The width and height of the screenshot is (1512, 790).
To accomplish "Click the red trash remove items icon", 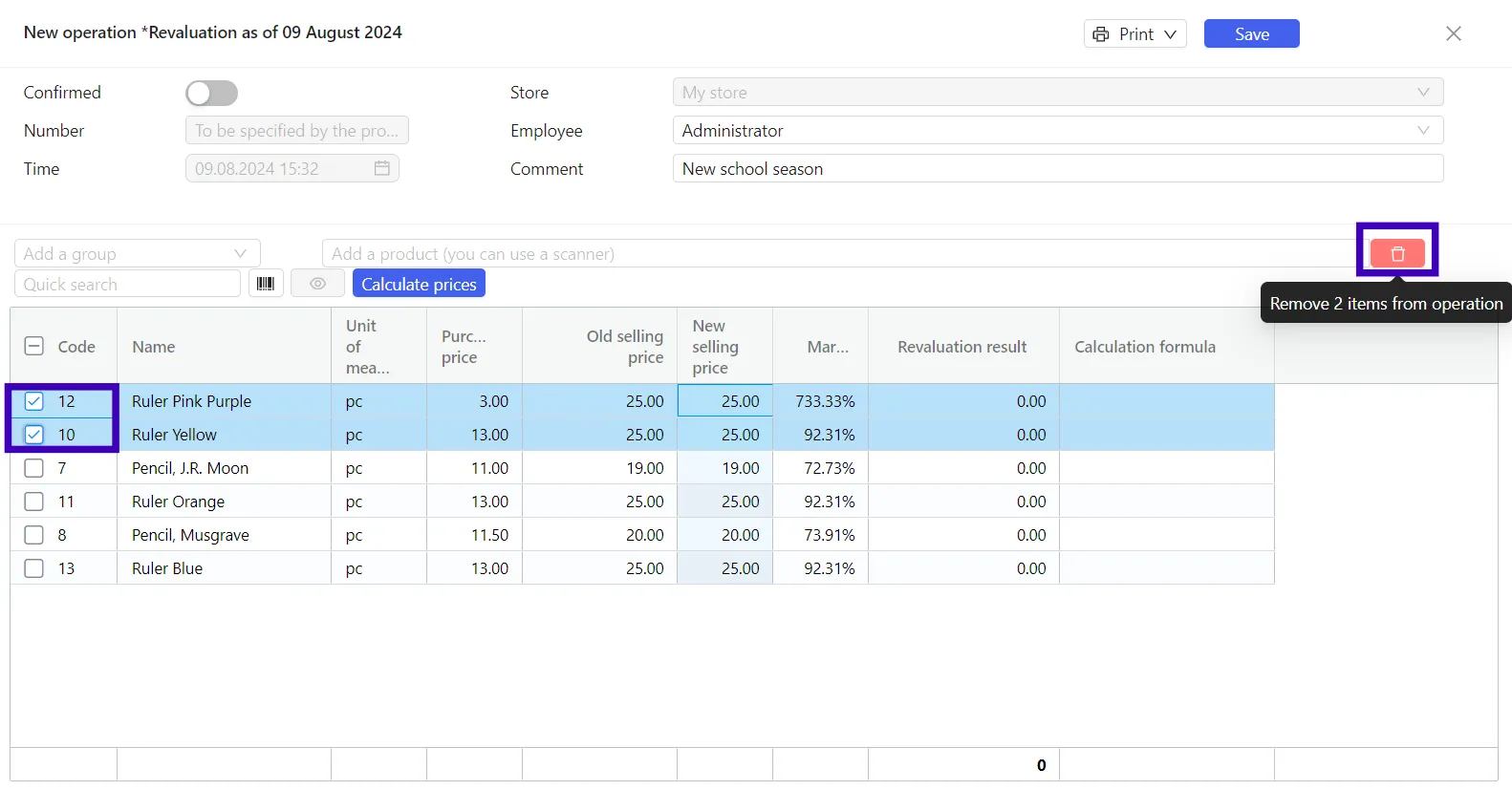I will [1397, 253].
